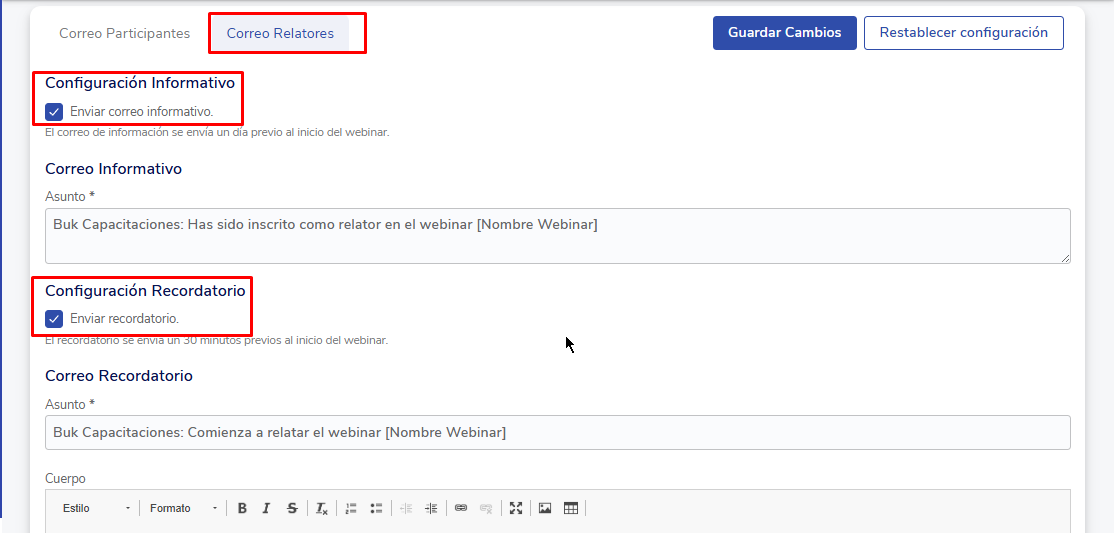This screenshot has width=1114, height=533.
Task: Open the Formato dropdown
Action: coord(184,508)
